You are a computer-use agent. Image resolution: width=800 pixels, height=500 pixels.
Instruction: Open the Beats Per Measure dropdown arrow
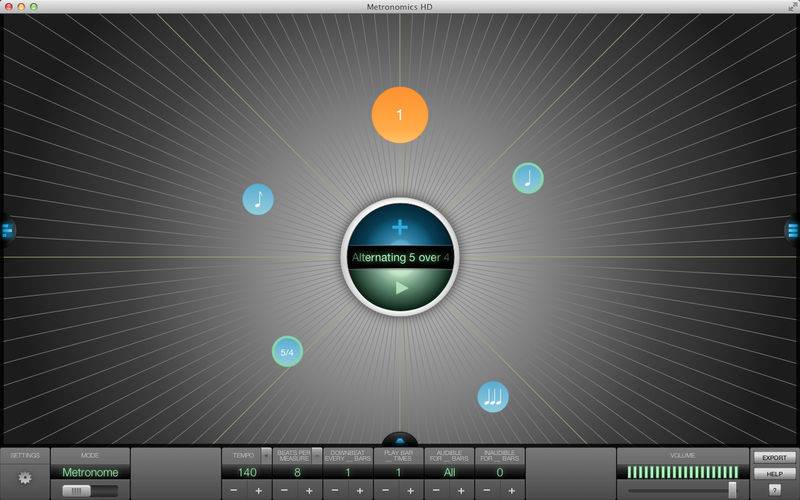pyautogui.click(x=317, y=456)
